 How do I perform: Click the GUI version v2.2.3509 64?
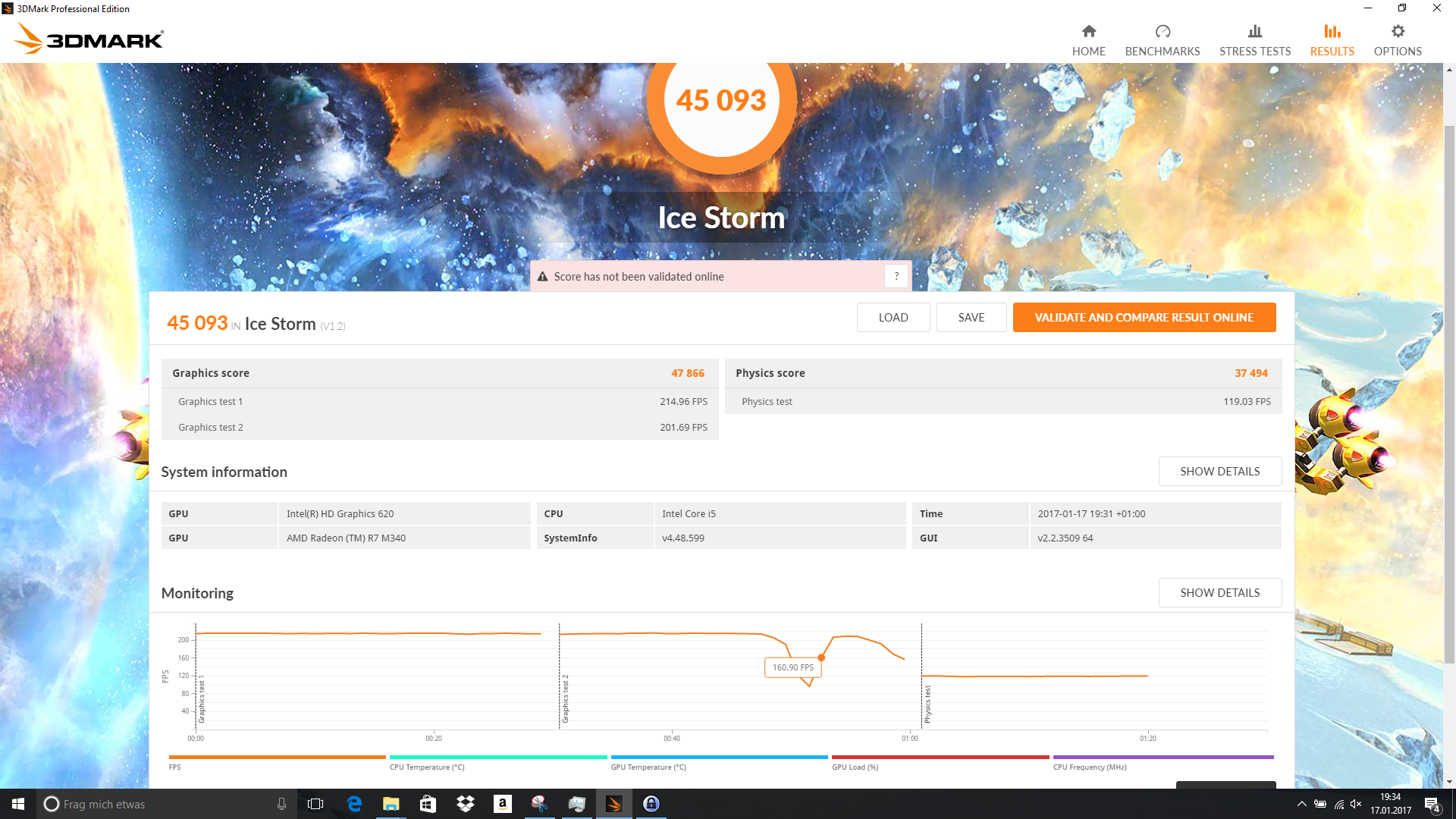point(1155,538)
